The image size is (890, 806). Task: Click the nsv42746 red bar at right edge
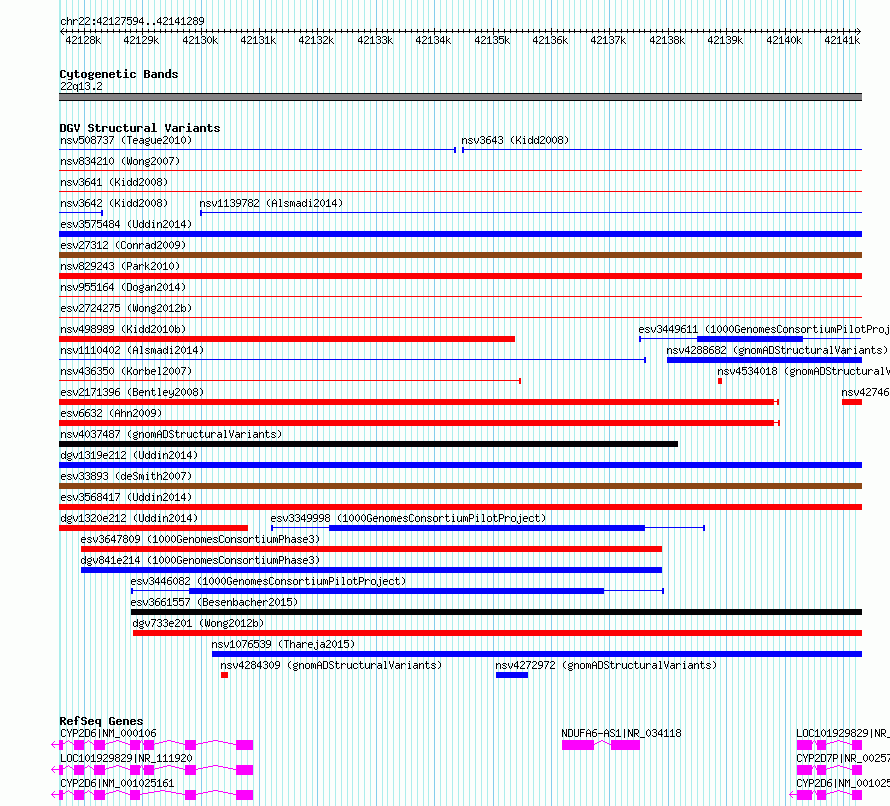852,402
